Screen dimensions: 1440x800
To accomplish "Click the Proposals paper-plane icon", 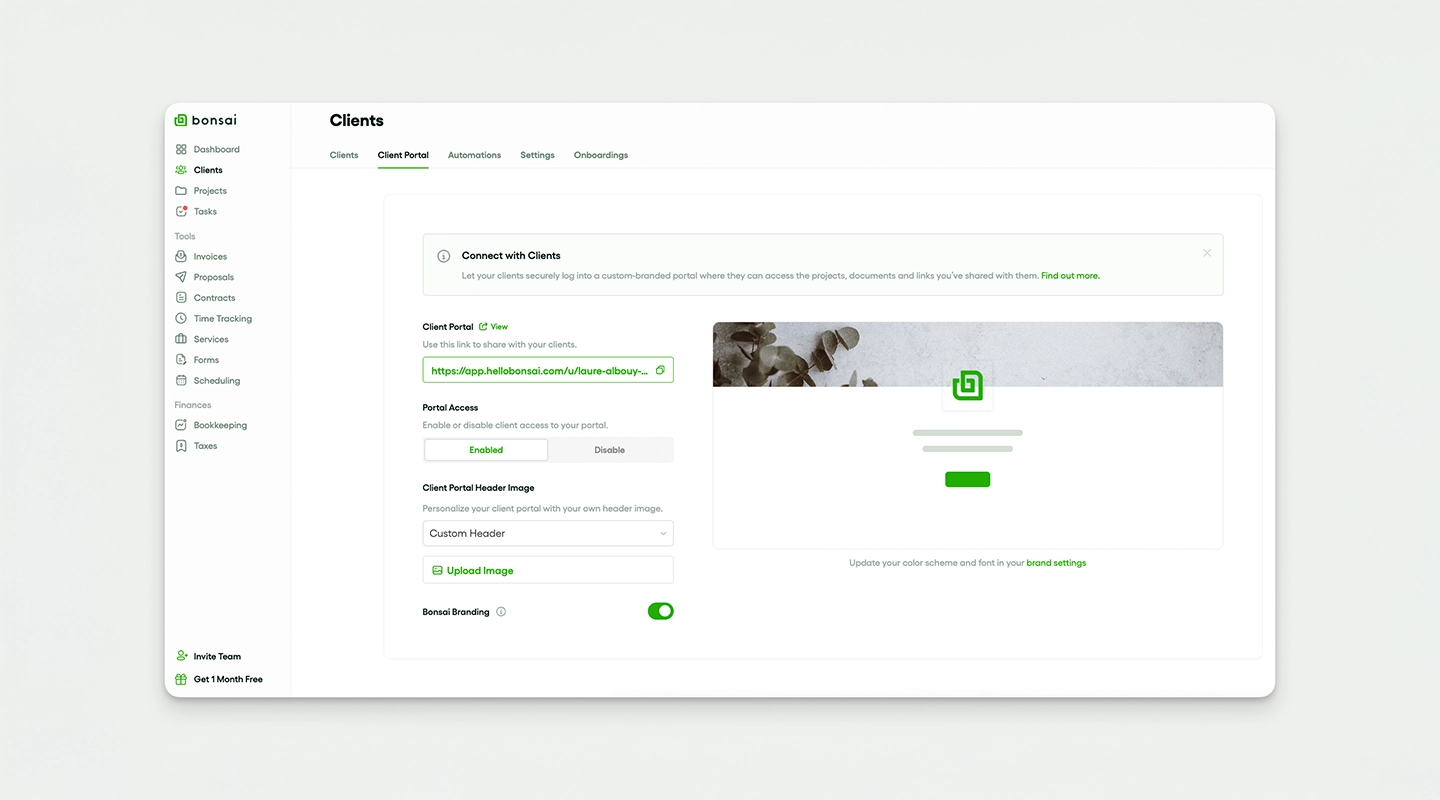I will 181,277.
